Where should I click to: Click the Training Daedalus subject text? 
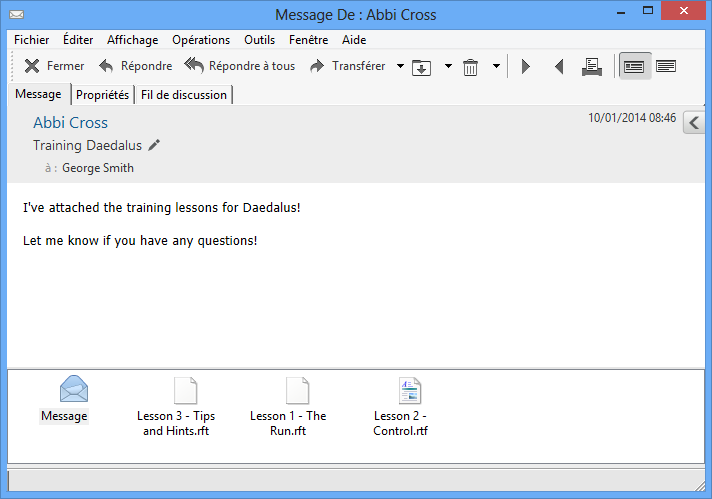point(87,145)
